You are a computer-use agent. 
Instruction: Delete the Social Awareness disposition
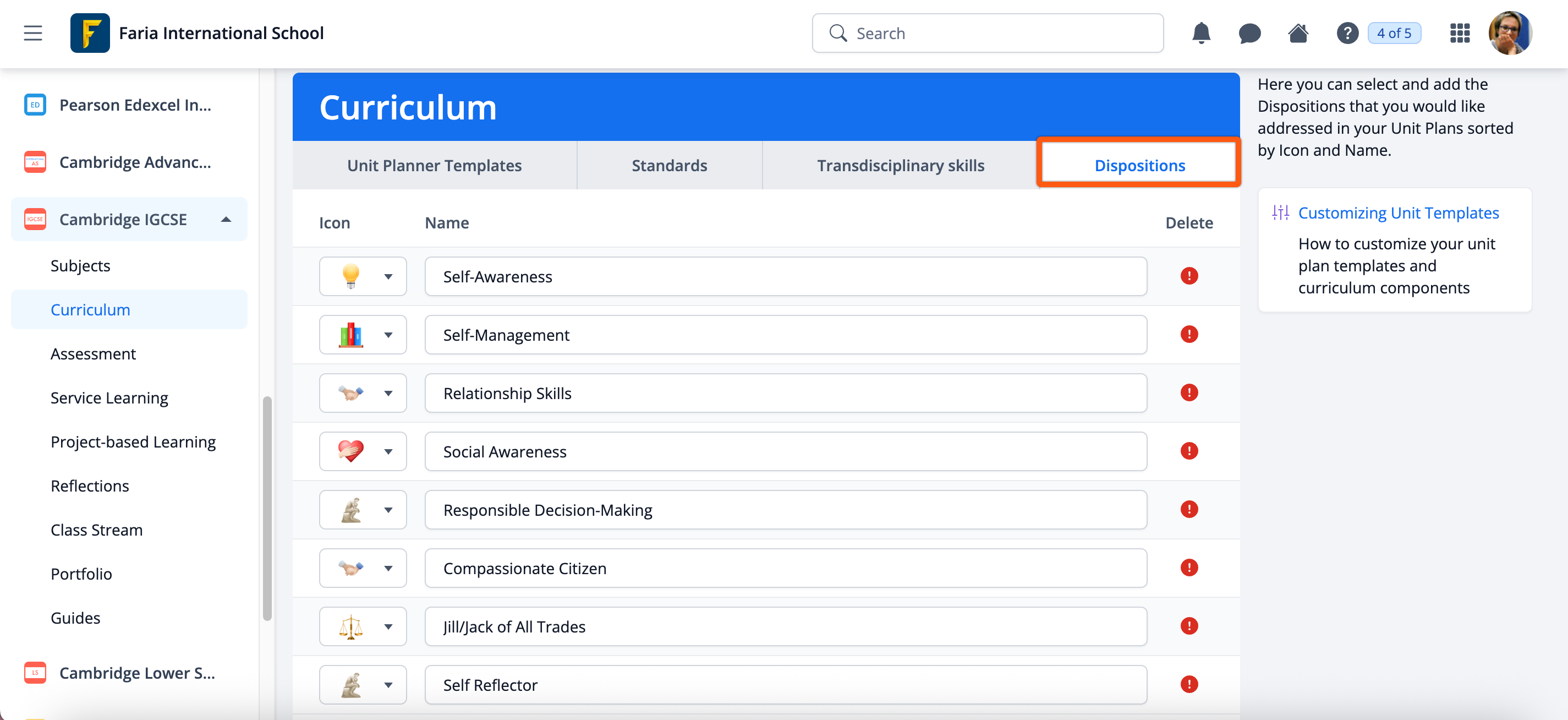coord(1188,451)
